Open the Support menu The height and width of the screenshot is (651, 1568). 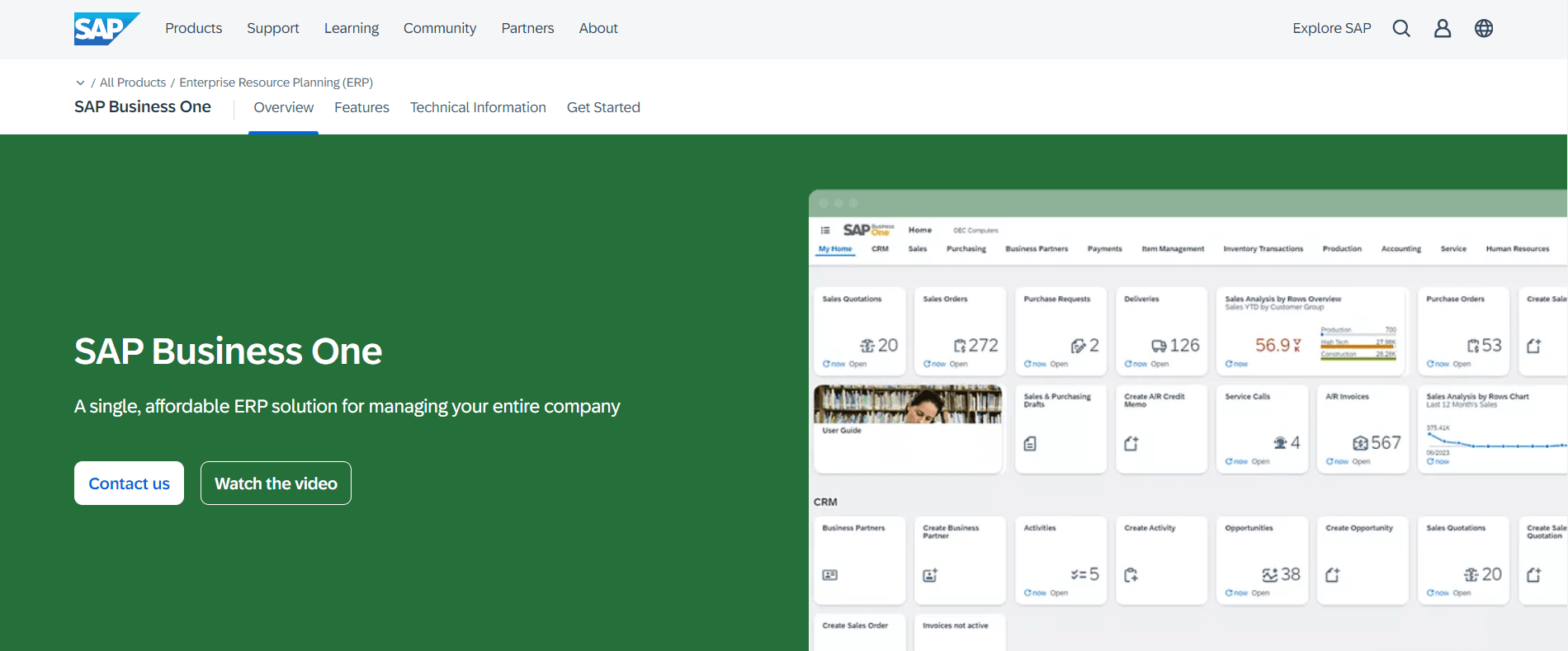[272, 28]
